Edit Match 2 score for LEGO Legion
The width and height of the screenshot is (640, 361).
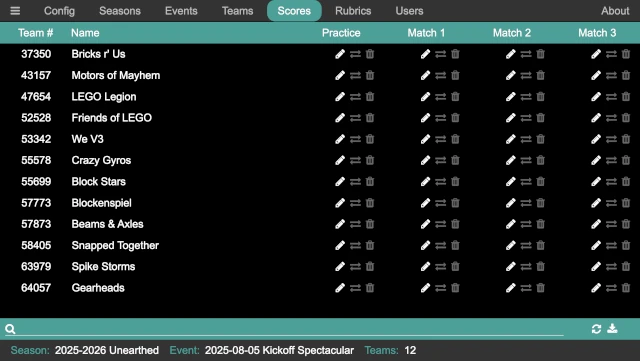511,96
